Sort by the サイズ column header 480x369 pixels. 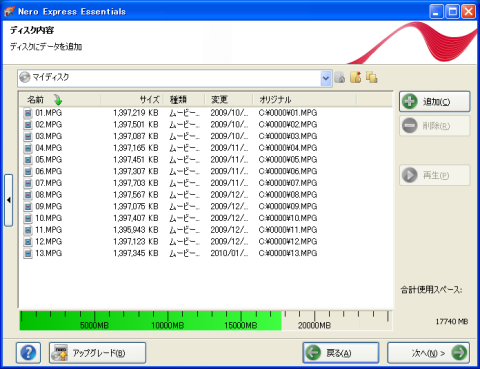pyautogui.click(x=132, y=99)
